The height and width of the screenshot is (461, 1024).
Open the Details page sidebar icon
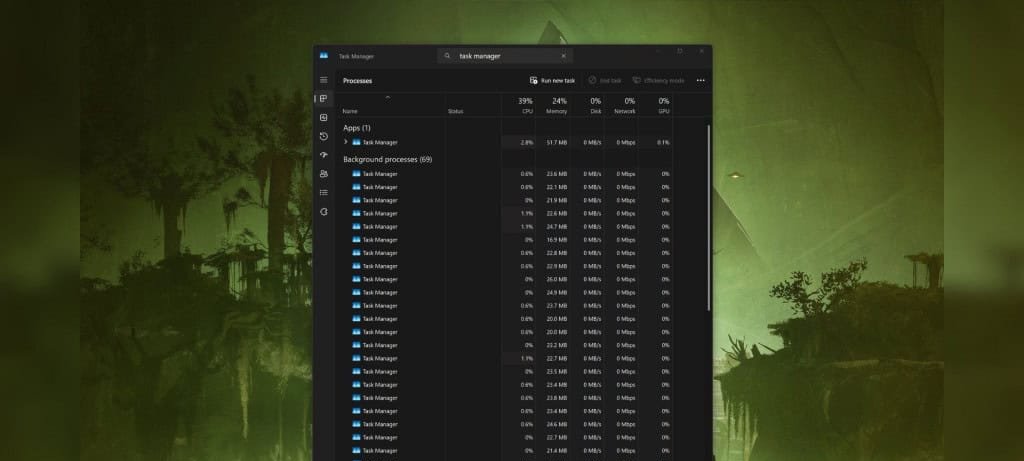point(323,193)
